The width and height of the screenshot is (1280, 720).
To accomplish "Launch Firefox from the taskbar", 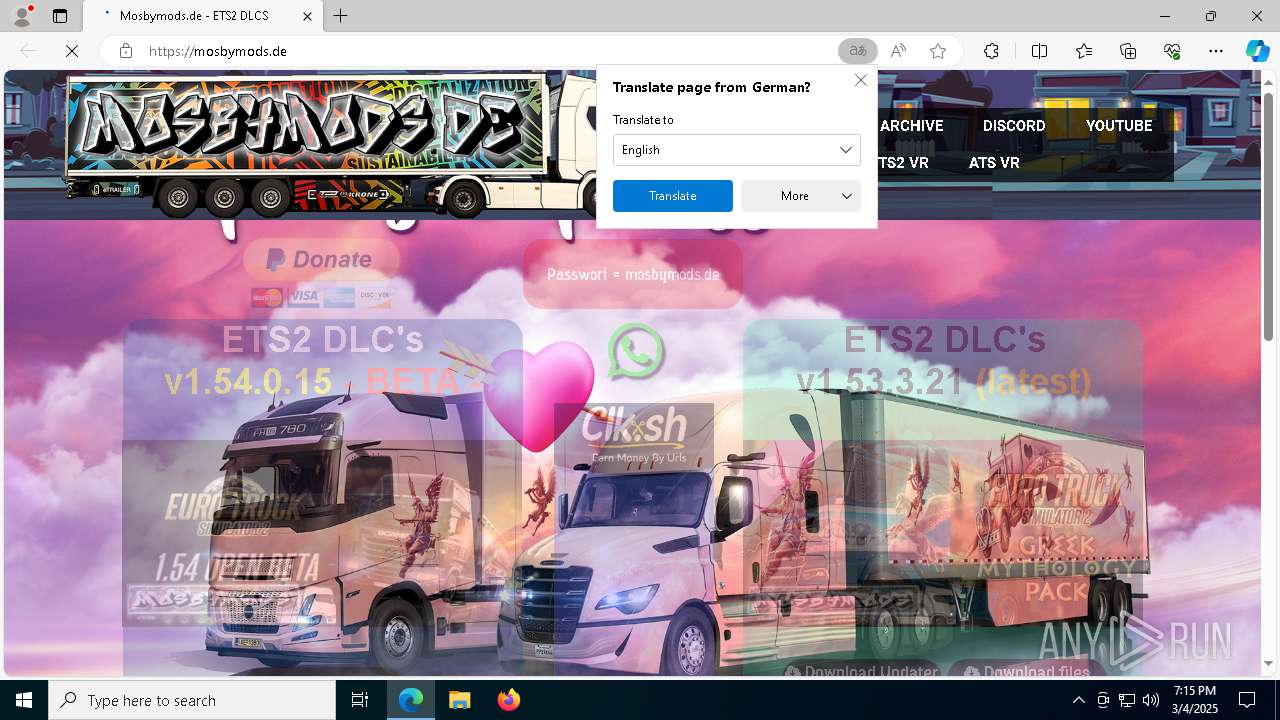I will coord(508,700).
